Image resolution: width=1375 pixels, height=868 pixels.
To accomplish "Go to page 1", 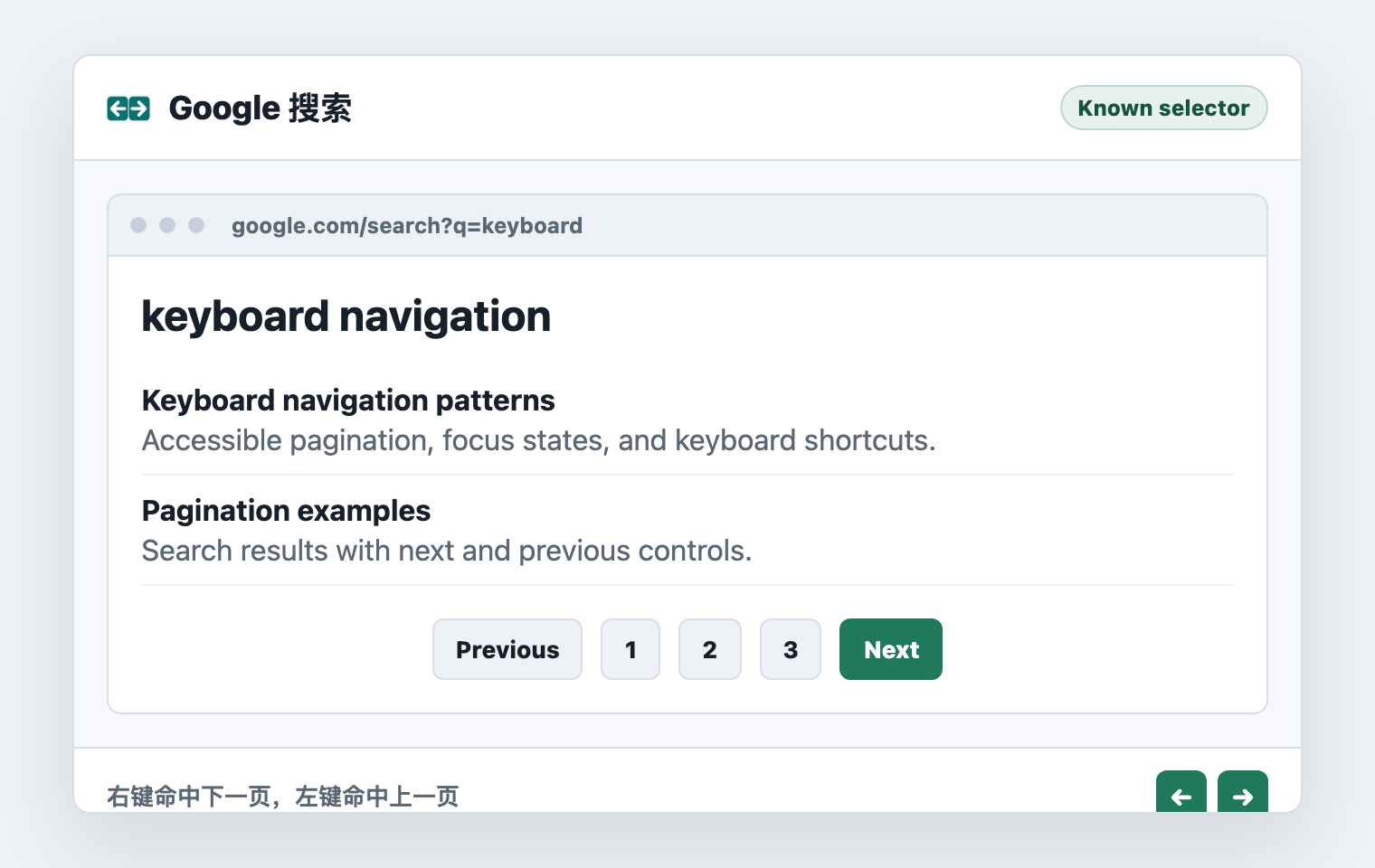I will (631, 649).
